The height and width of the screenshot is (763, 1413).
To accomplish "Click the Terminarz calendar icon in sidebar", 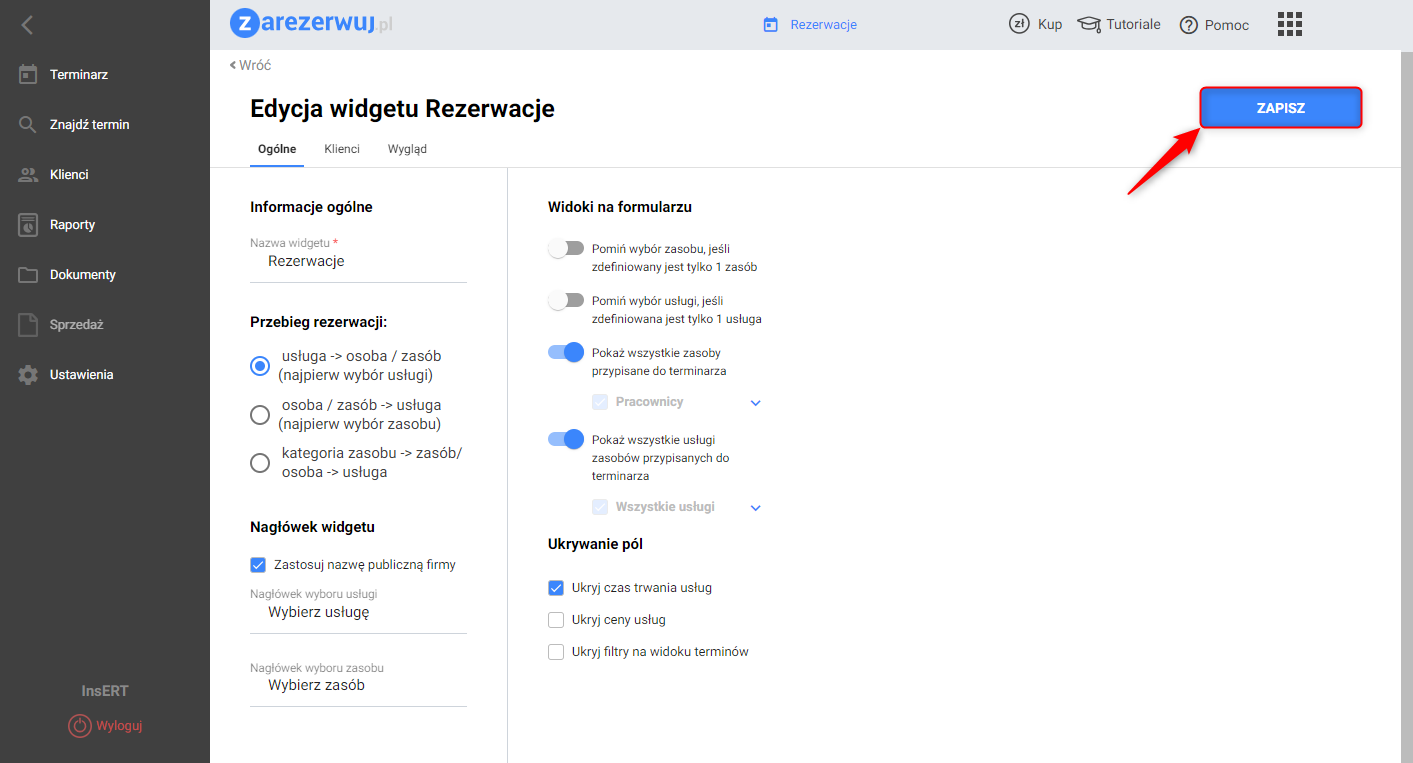I will tap(28, 74).
